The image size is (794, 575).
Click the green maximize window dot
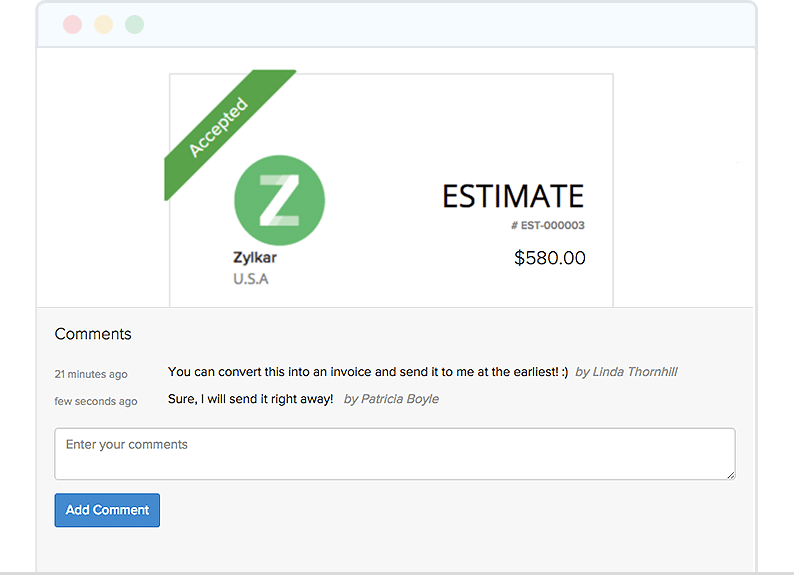[x=134, y=25]
